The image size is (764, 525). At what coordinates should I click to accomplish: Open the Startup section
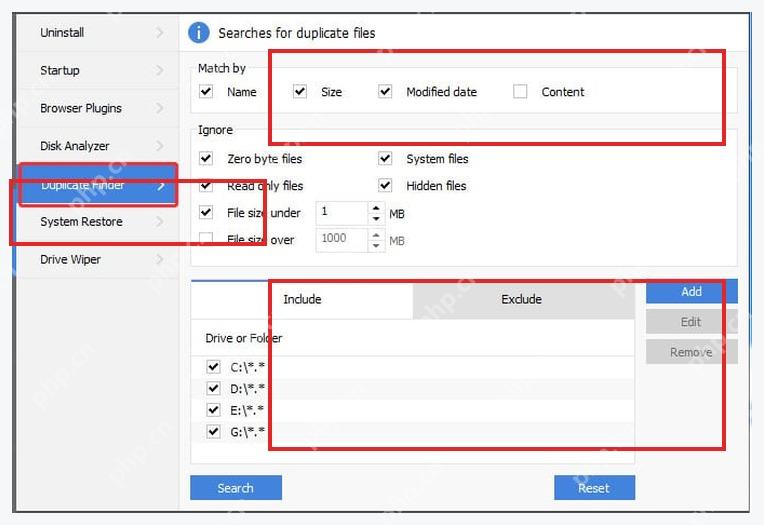coord(98,70)
